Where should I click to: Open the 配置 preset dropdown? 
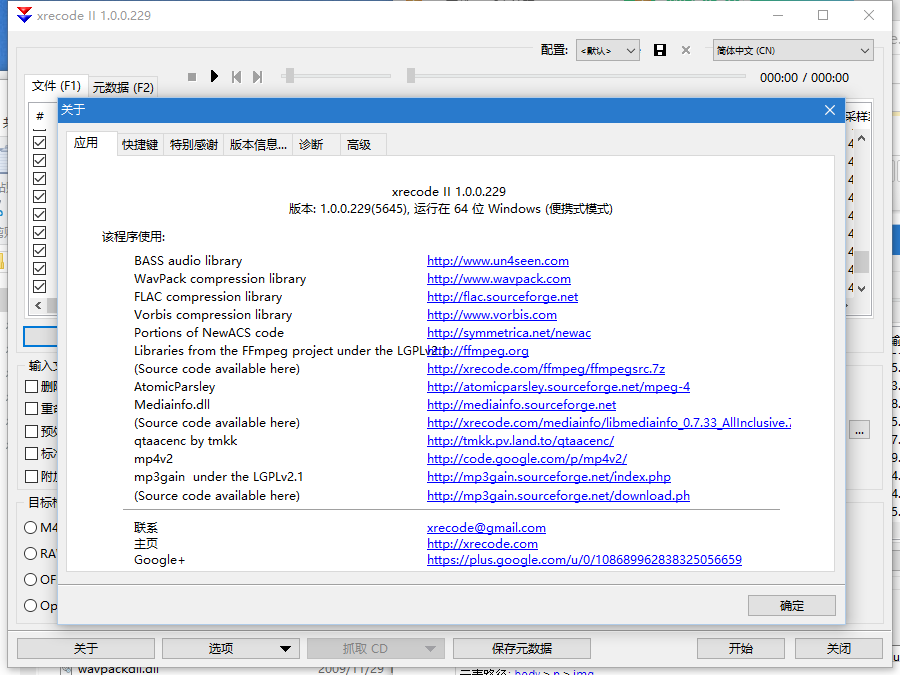point(608,50)
